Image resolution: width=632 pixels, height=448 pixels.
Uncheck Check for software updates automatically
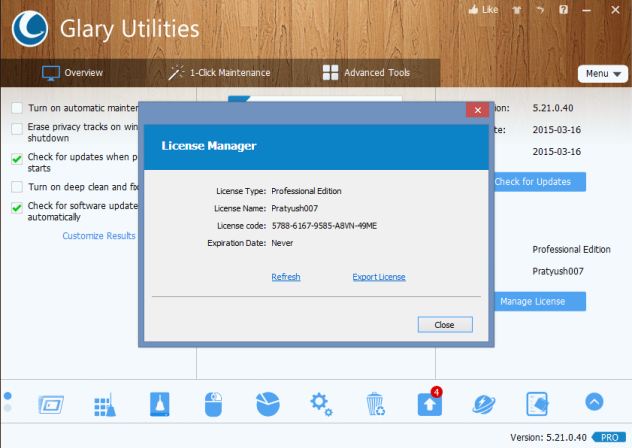point(17,208)
